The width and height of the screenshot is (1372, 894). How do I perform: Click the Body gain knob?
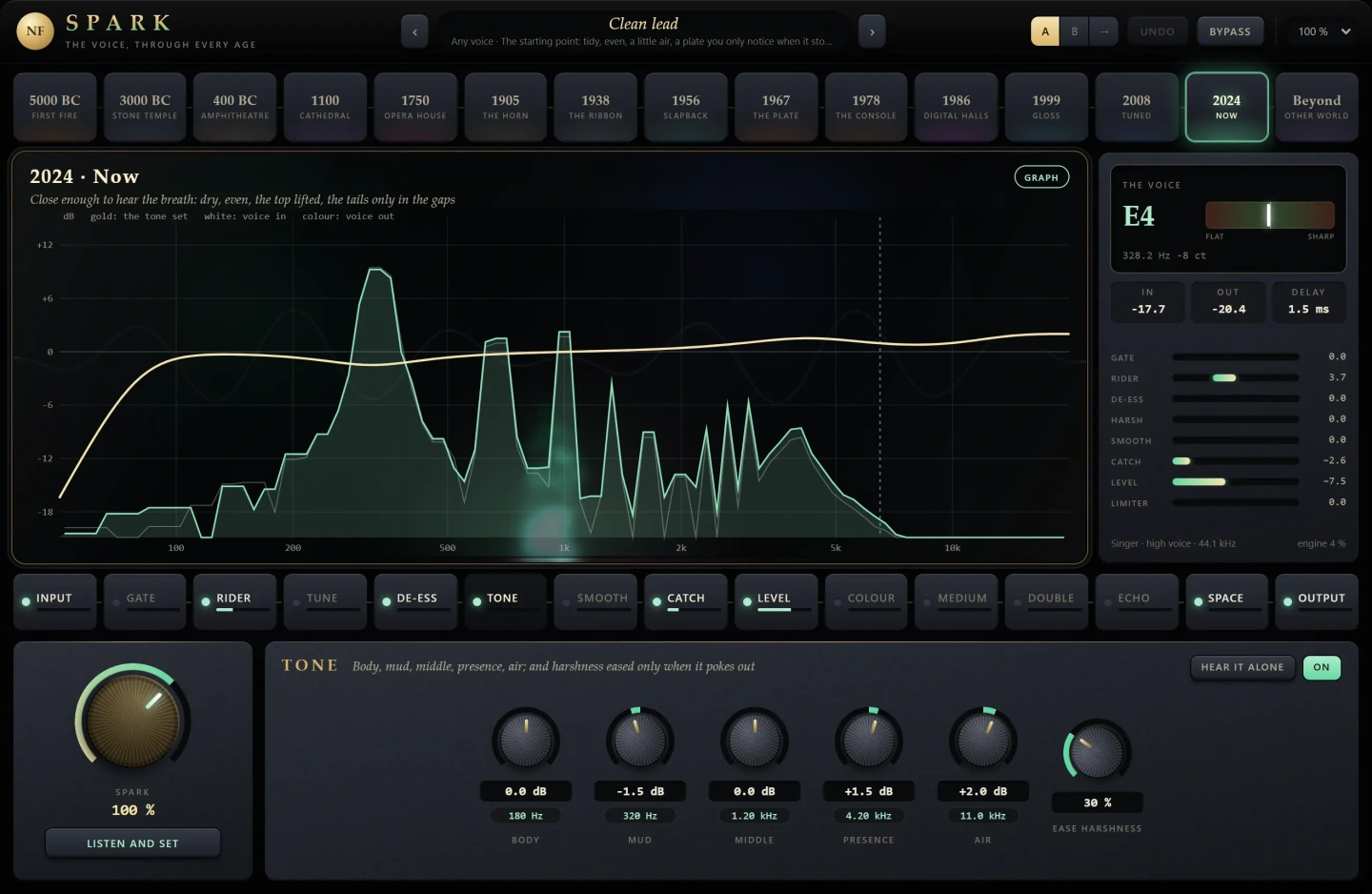tap(526, 741)
